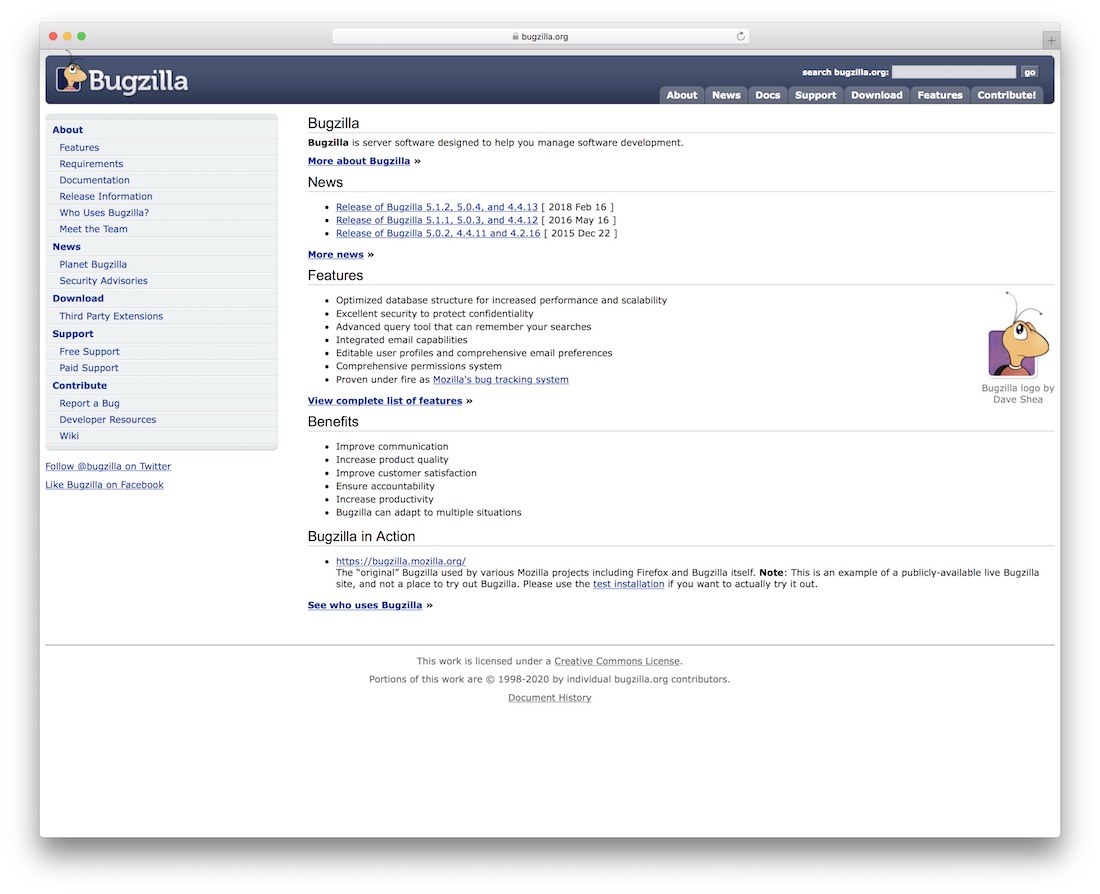
Task: Open the Docs tab
Action: [x=767, y=95]
